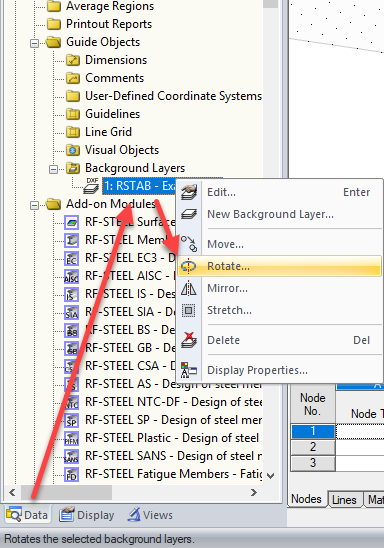Select the Printout Reports tree label
Image resolution: width=384 pixels, height=548 pixels.
[x=109, y=24]
